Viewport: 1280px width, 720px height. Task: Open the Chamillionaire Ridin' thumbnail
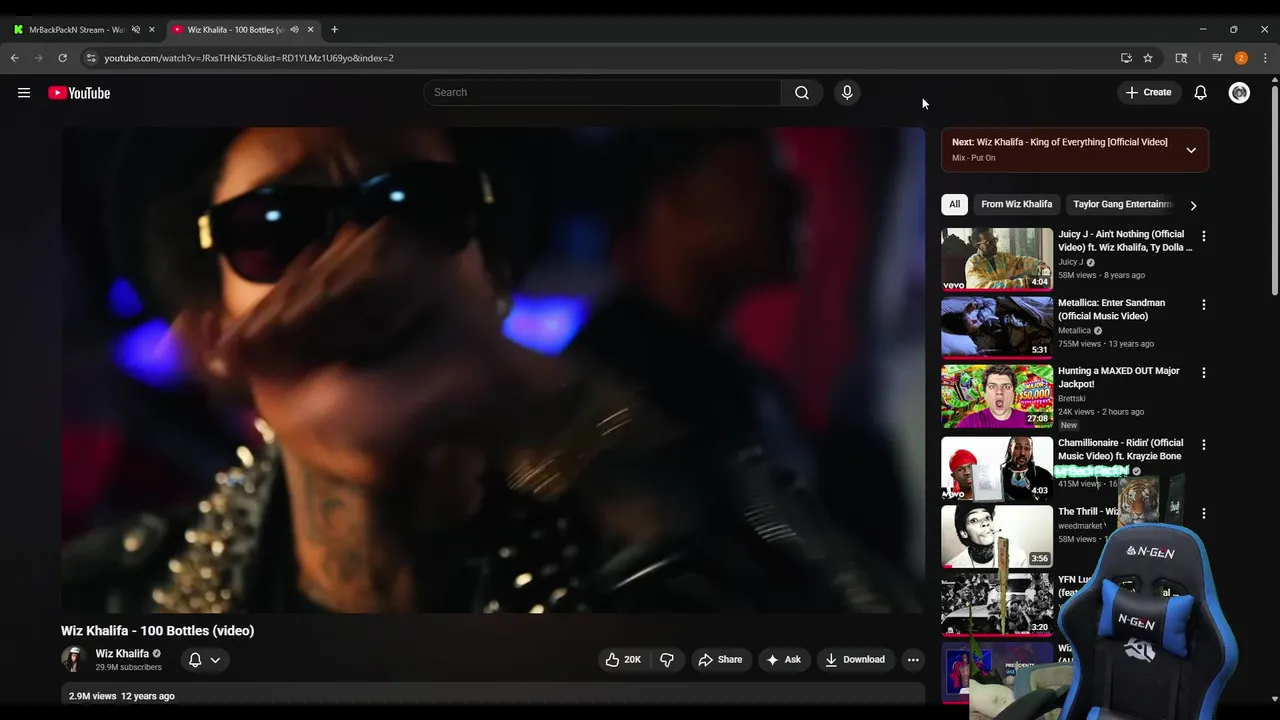[997, 468]
